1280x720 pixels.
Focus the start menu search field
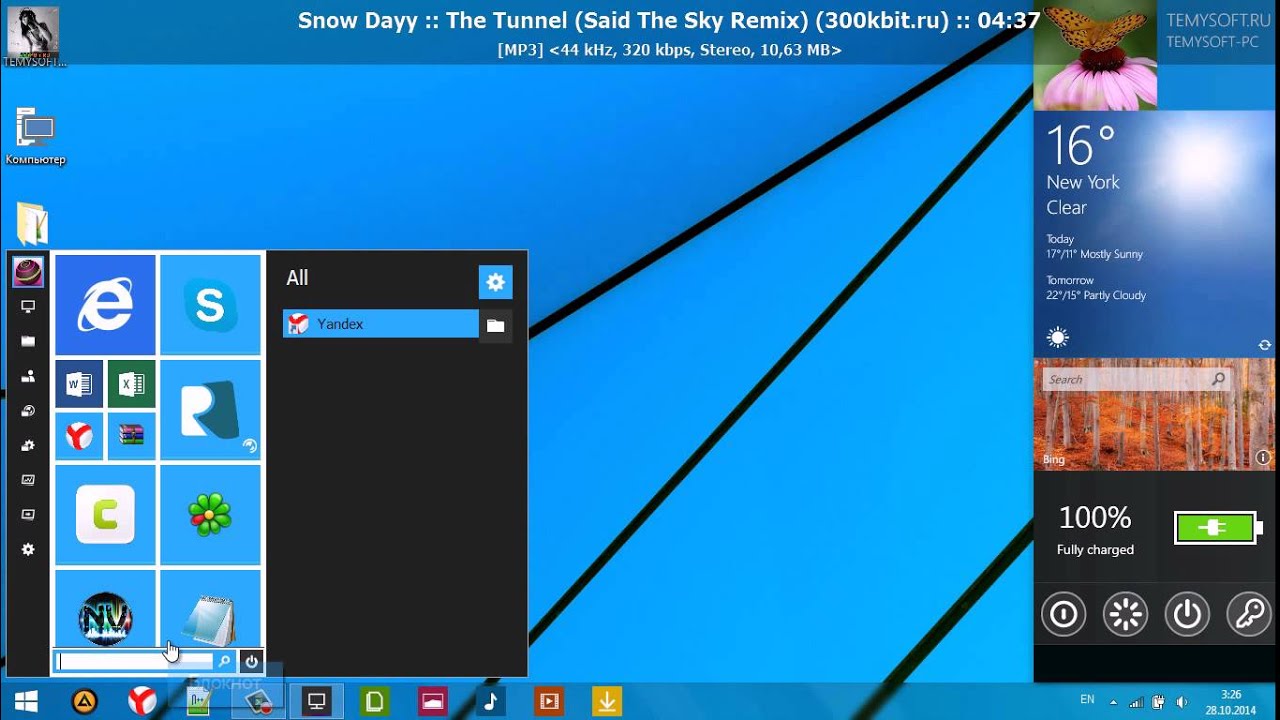click(135, 661)
